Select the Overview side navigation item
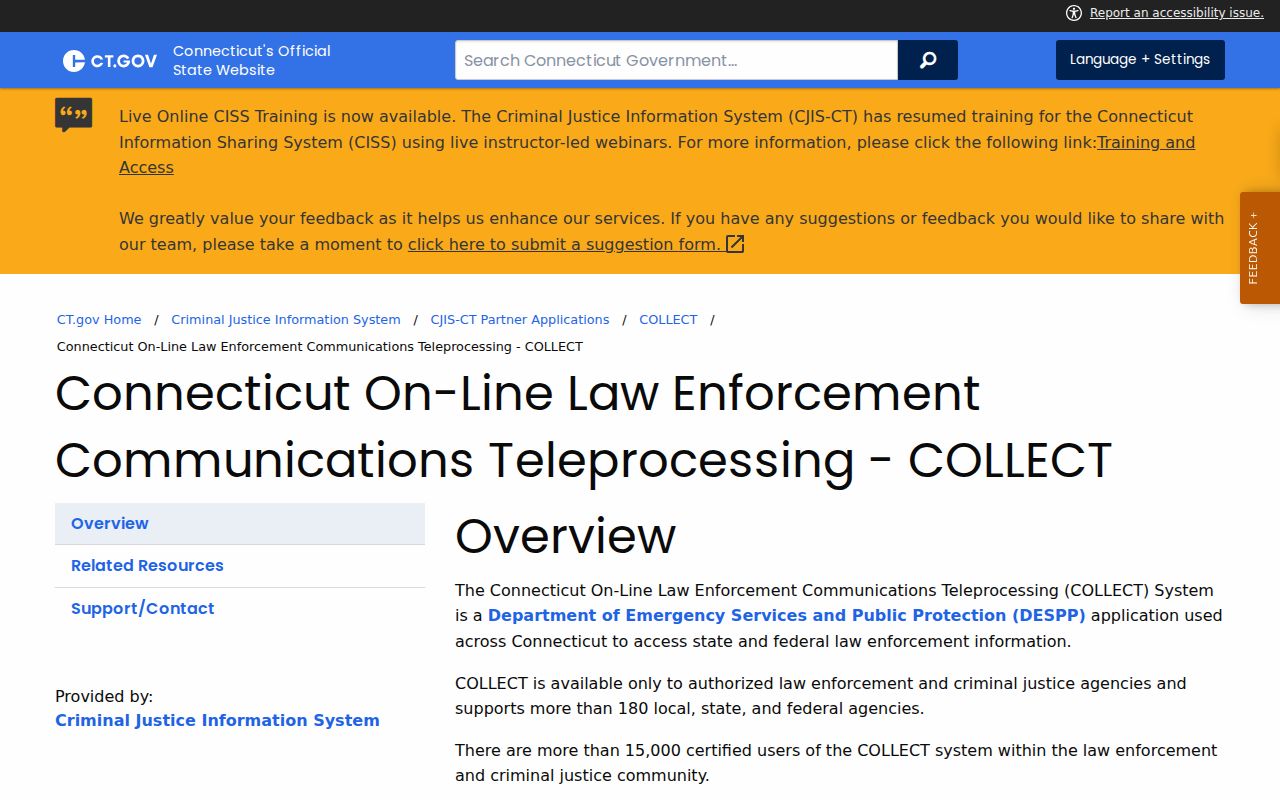1280x800 pixels. (x=240, y=524)
